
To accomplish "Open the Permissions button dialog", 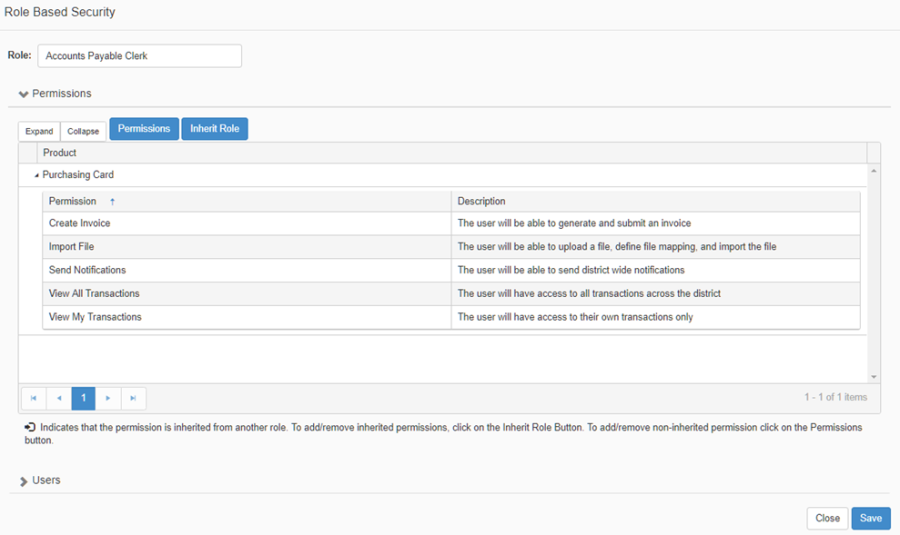I will point(144,129).
